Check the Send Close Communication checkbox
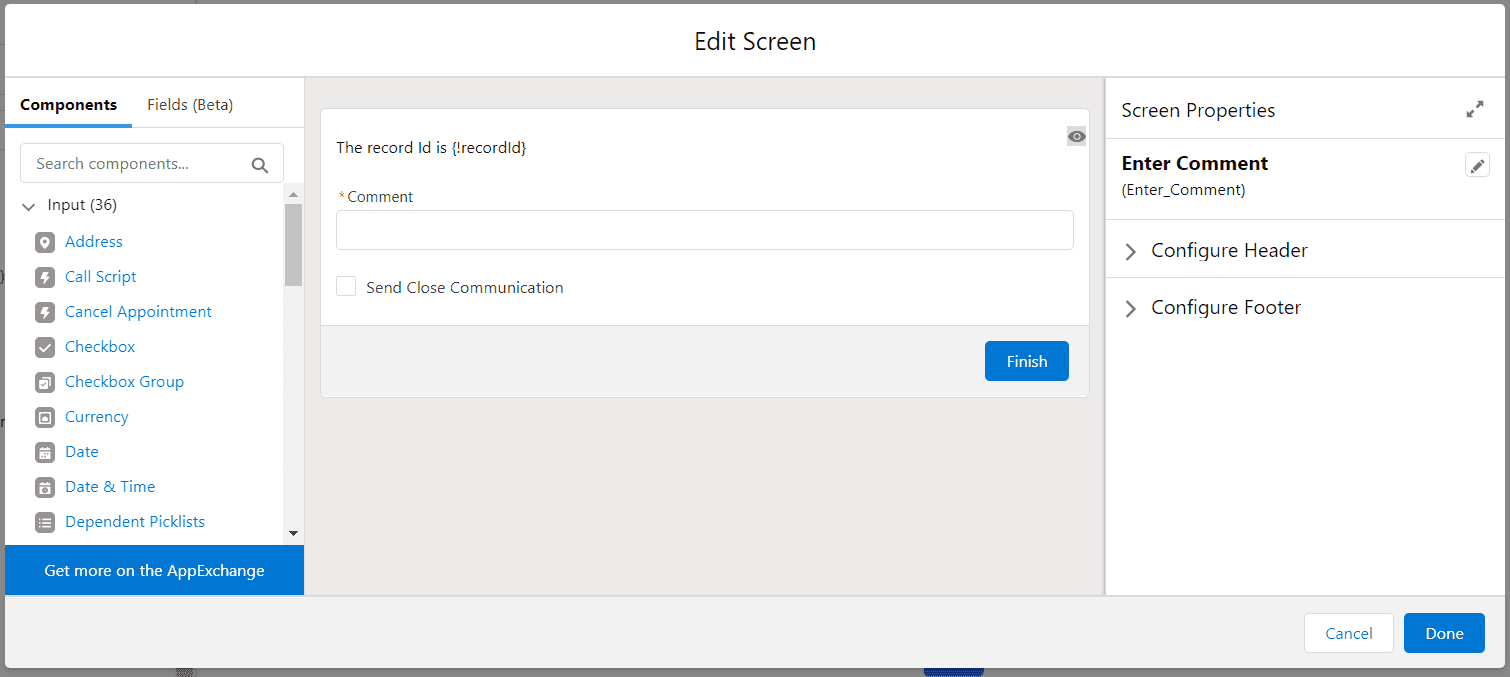This screenshot has width=1510, height=677. (x=346, y=287)
